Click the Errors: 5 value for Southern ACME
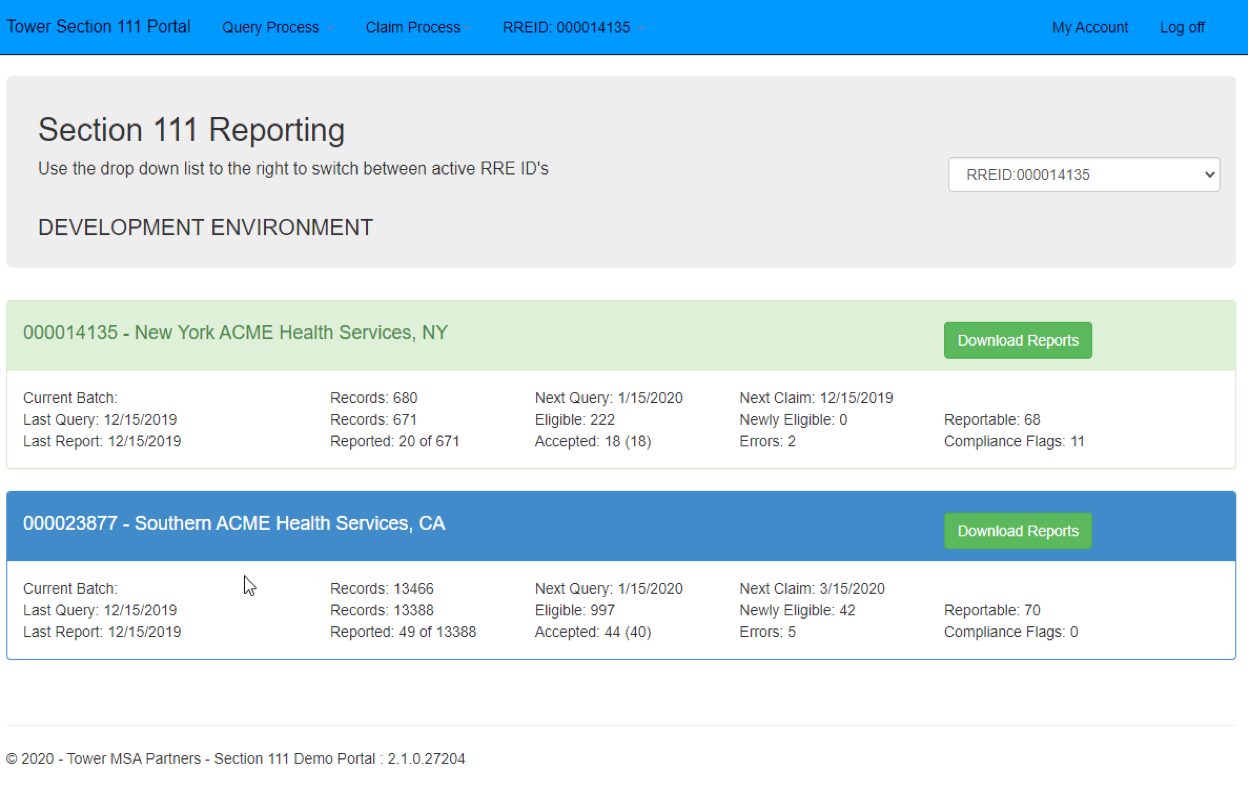The height and width of the screenshot is (792, 1248). click(x=766, y=631)
